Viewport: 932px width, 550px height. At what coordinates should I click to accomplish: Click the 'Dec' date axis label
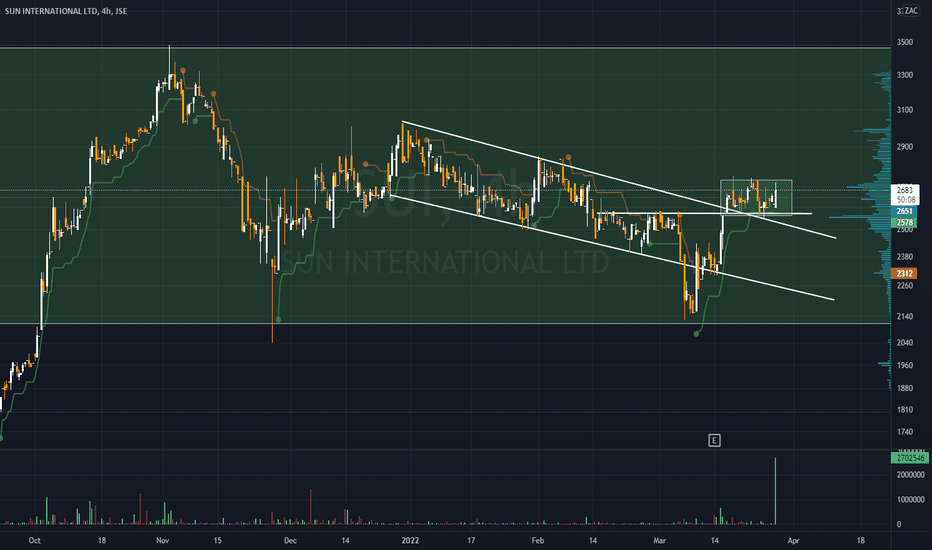point(290,540)
